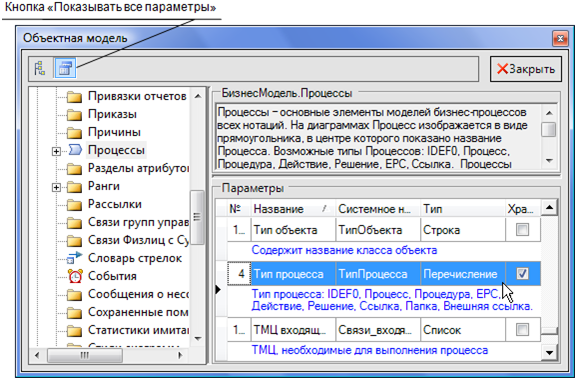Click the row number 4 cell
This screenshot has height=378, width=575.
tap(239, 274)
